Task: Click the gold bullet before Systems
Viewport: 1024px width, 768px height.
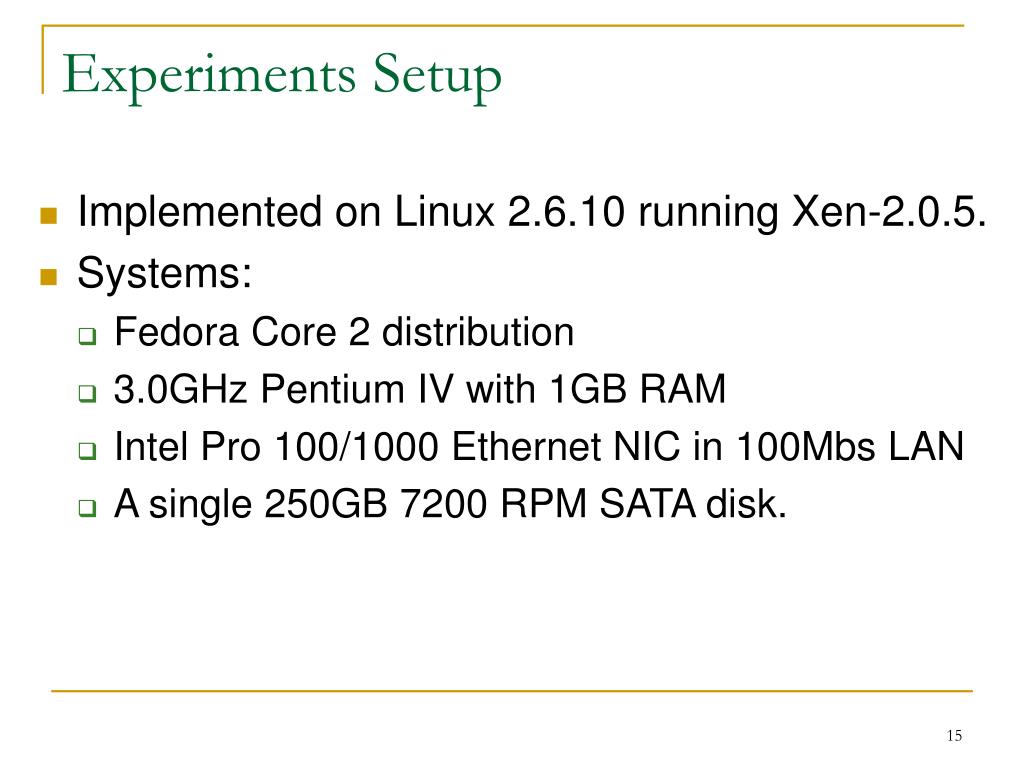Action: [48, 277]
